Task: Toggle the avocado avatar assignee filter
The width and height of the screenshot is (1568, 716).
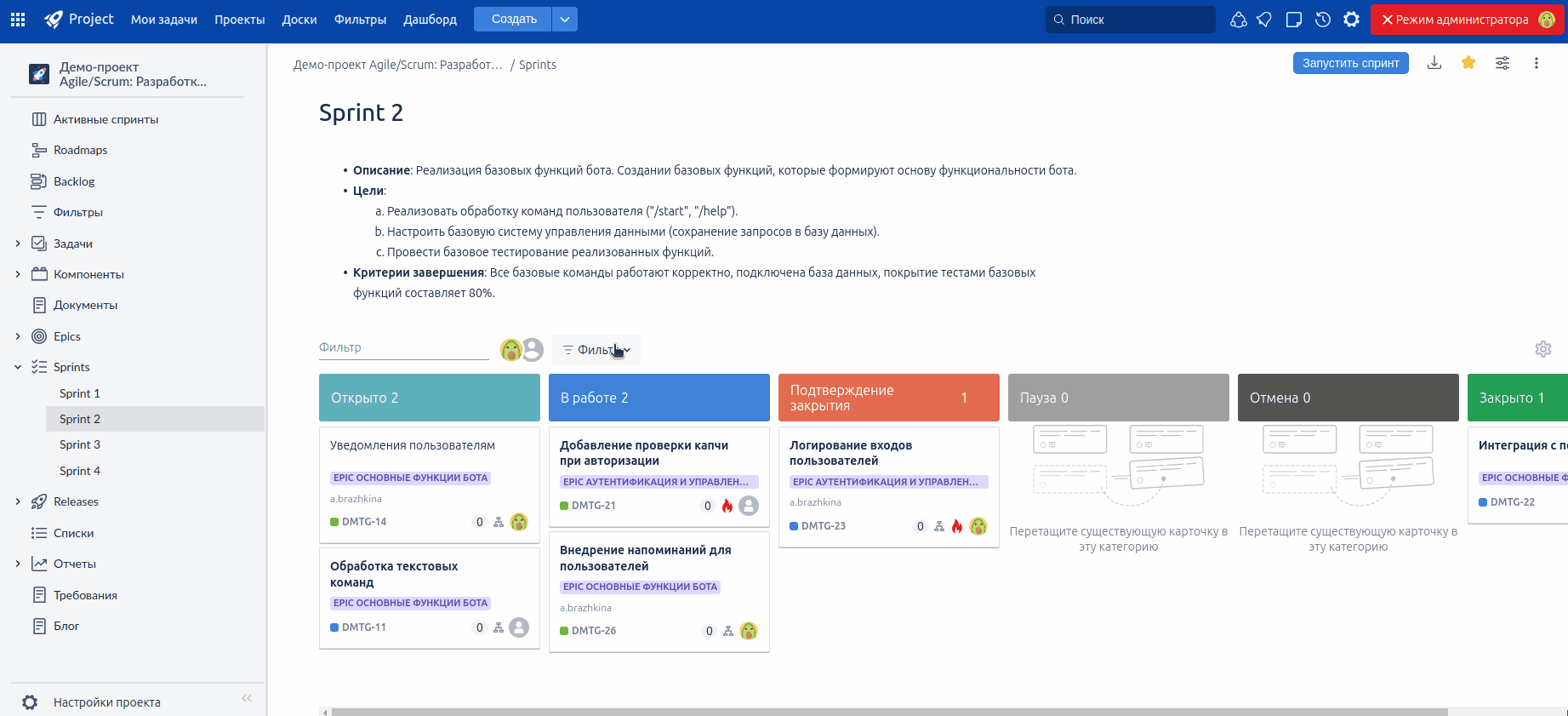Action: tap(510, 350)
